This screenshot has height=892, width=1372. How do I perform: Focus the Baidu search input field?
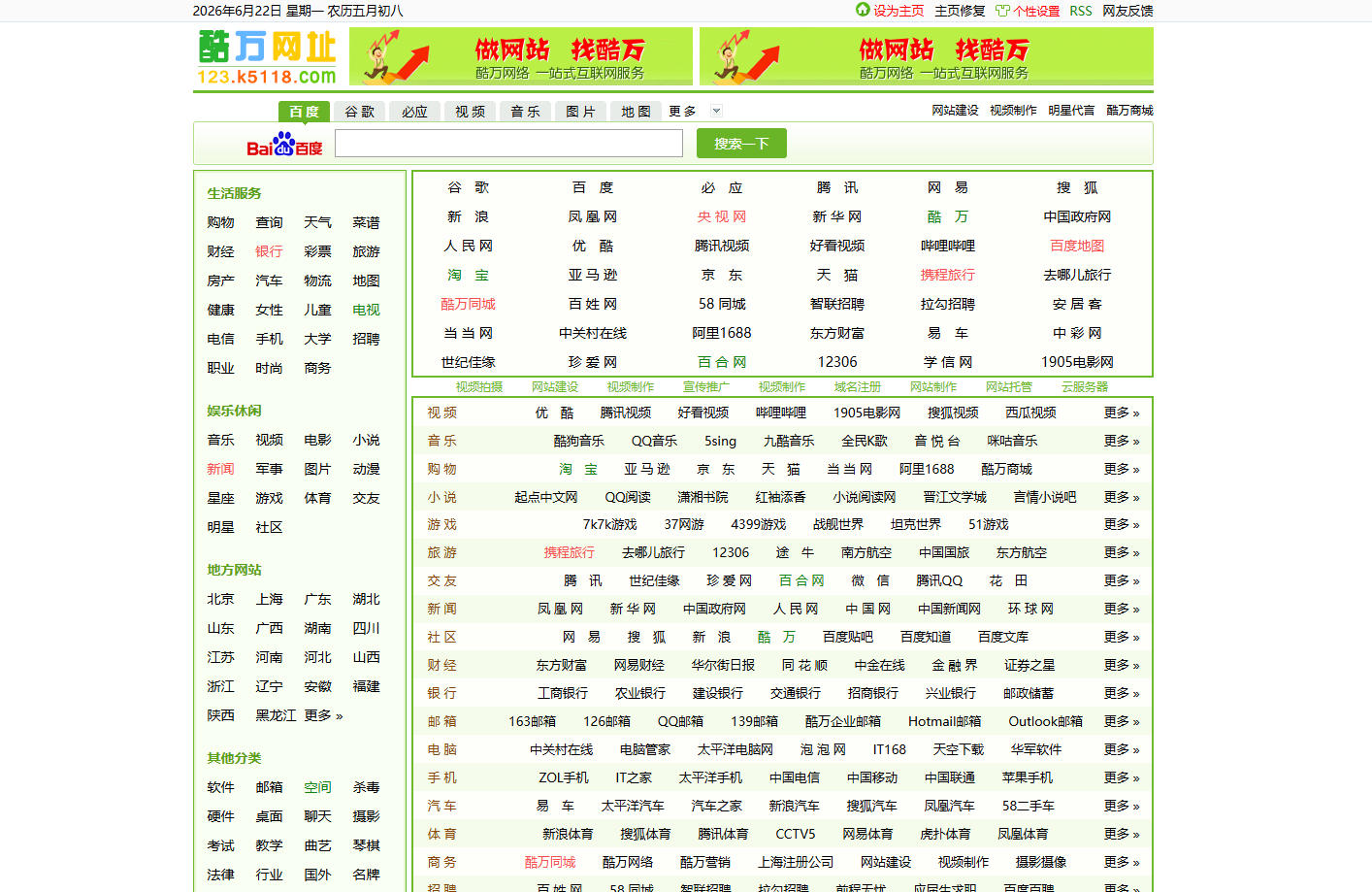click(508, 143)
